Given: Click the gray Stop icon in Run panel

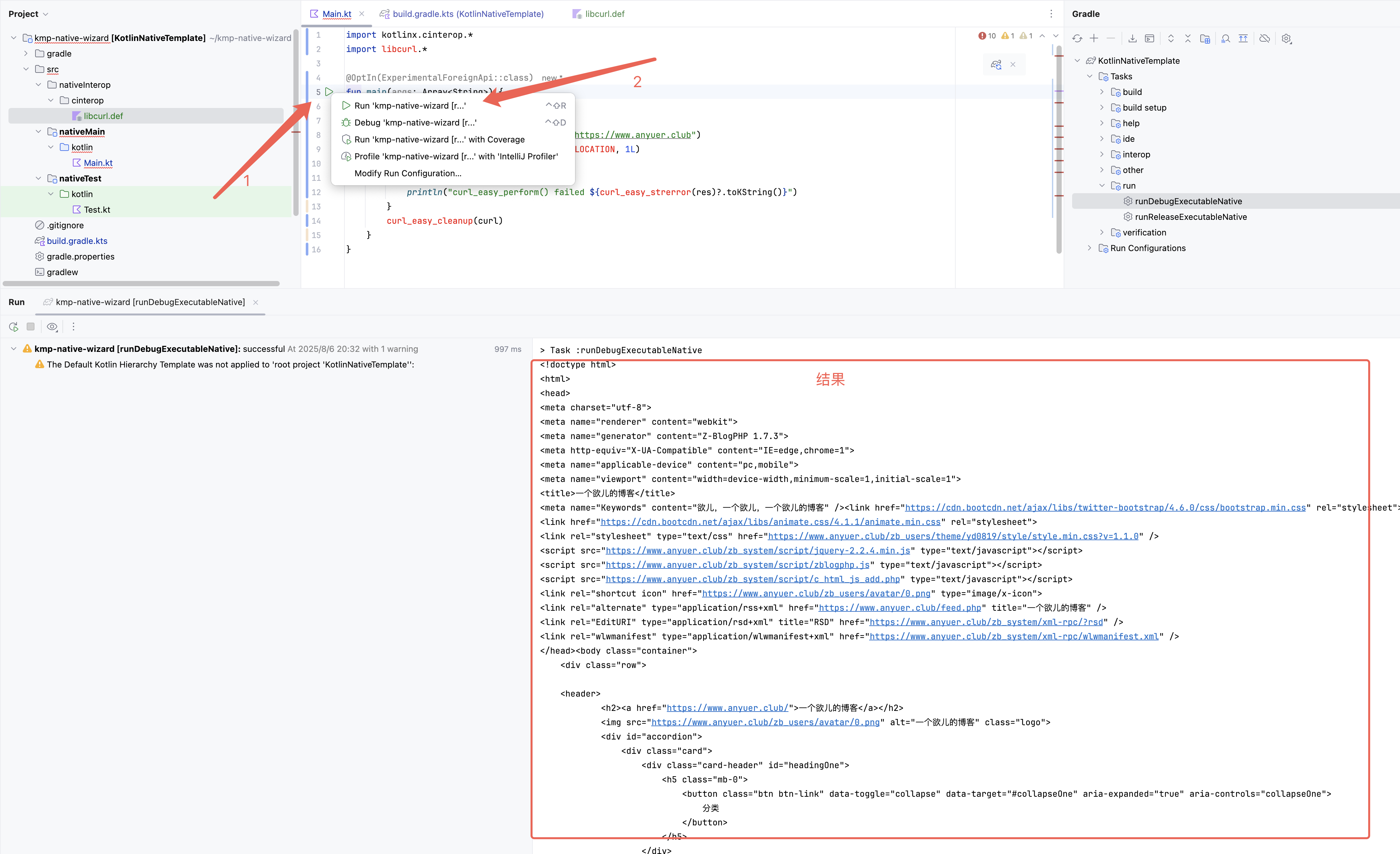Looking at the screenshot, I should (x=31, y=327).
